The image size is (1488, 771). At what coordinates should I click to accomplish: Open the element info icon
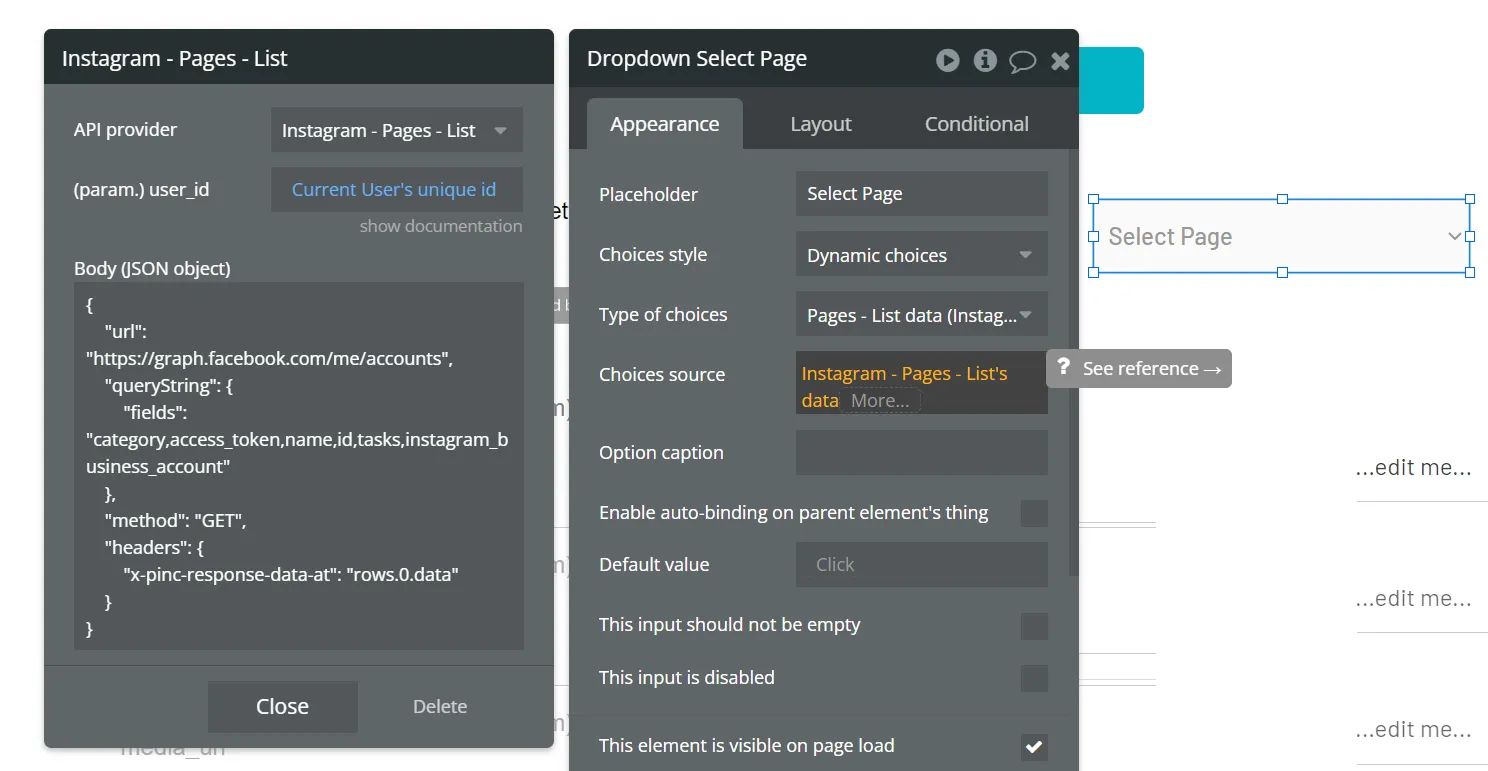coord(985,60)
